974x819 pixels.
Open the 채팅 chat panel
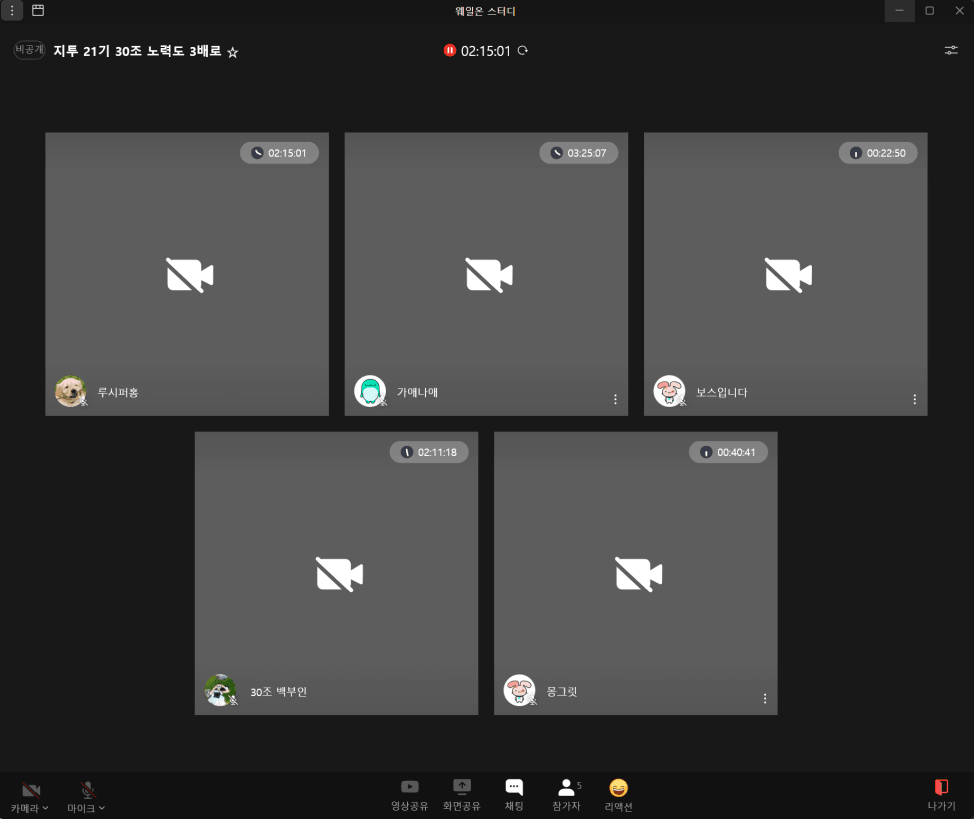tap(514, 795)
